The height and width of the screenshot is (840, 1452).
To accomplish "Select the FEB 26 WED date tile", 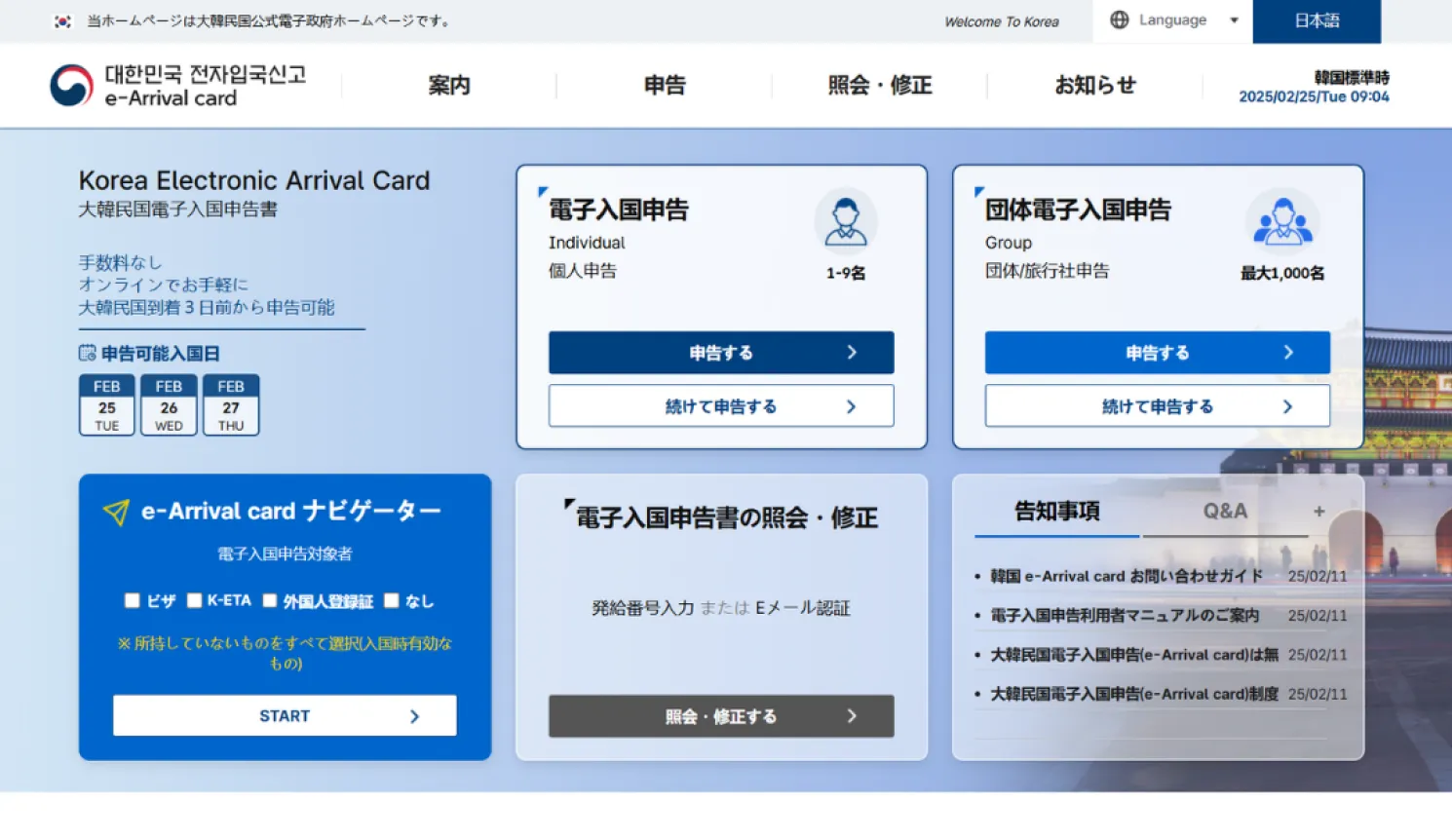I will (169, 404).
